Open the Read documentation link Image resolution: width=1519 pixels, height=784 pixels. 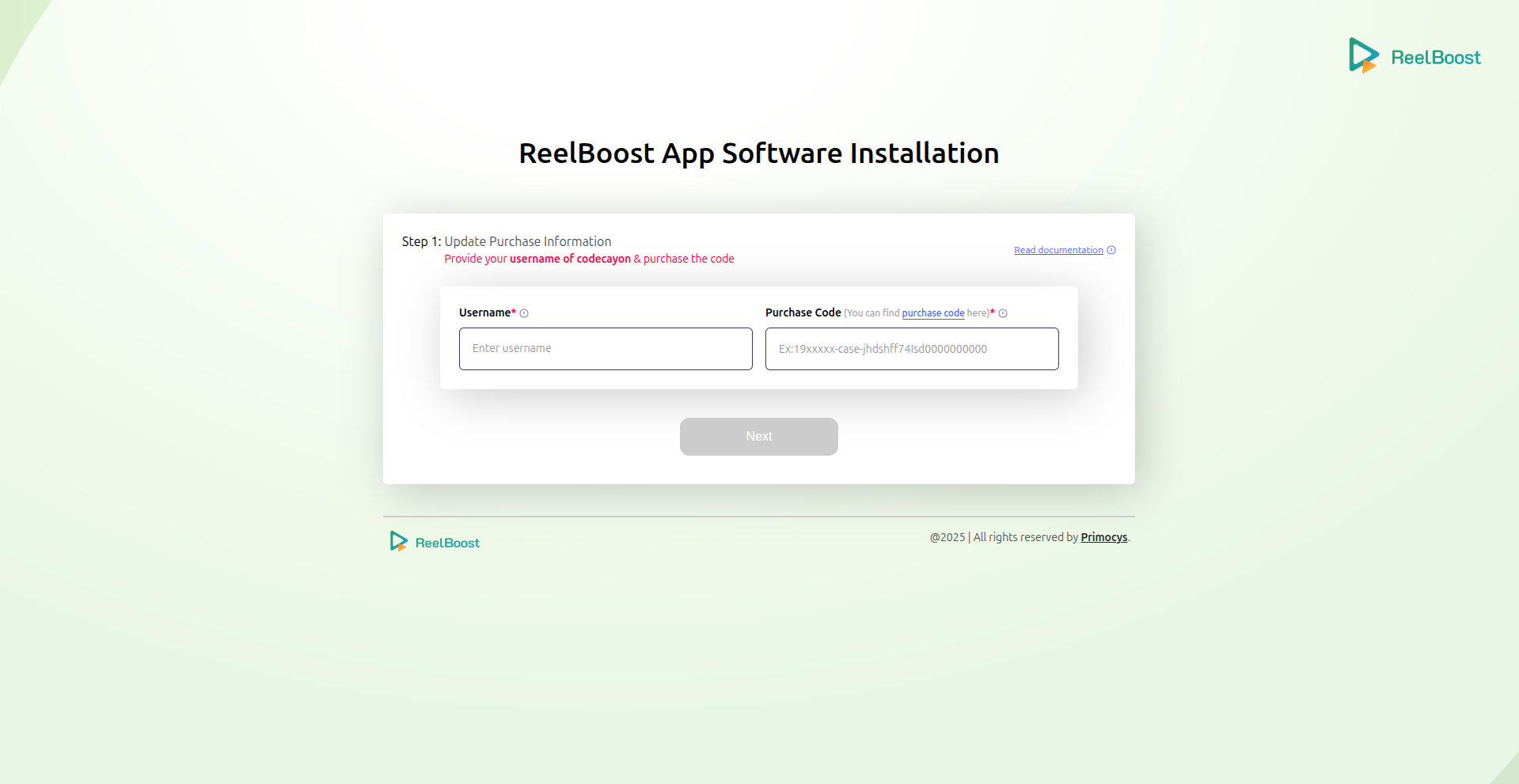tap(1058, 250)
